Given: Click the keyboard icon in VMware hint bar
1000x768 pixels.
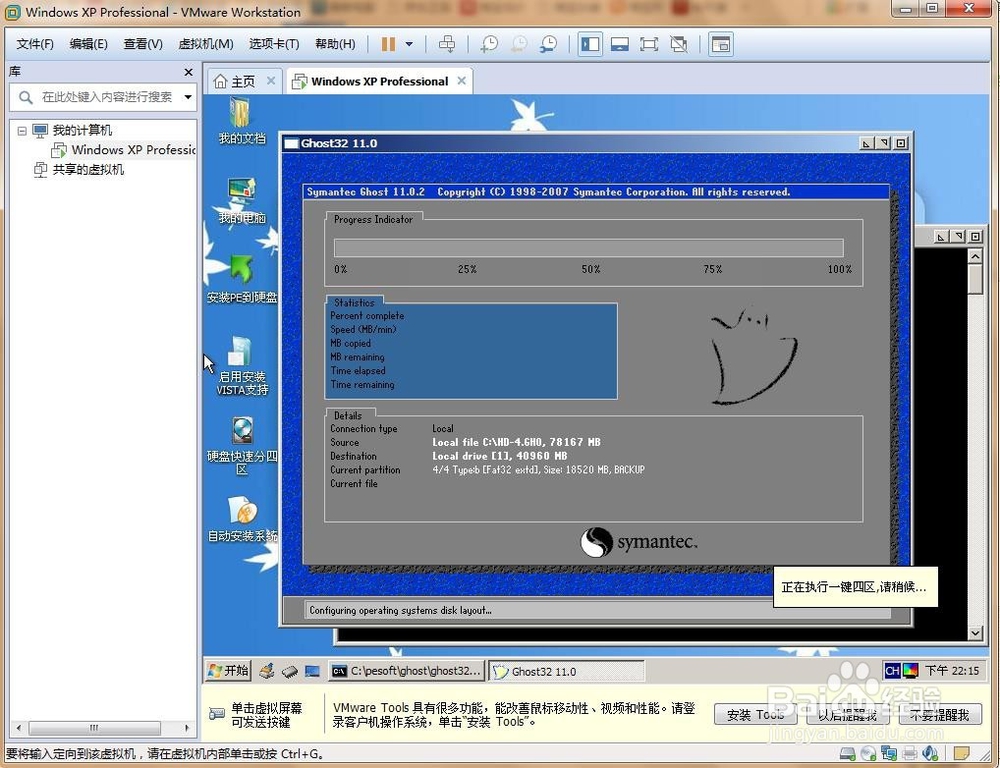Looking at the screenshot, I should point(217,713).
